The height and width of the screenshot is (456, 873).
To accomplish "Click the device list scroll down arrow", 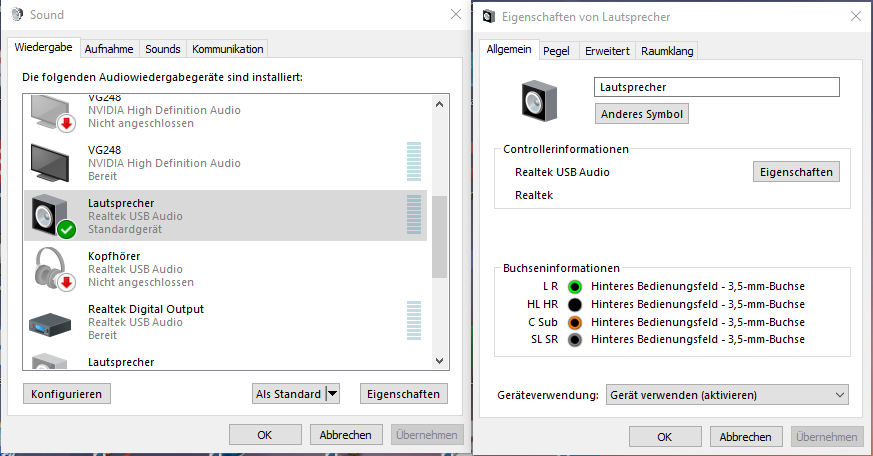I will pyautogui.click(x=439, y=361).
